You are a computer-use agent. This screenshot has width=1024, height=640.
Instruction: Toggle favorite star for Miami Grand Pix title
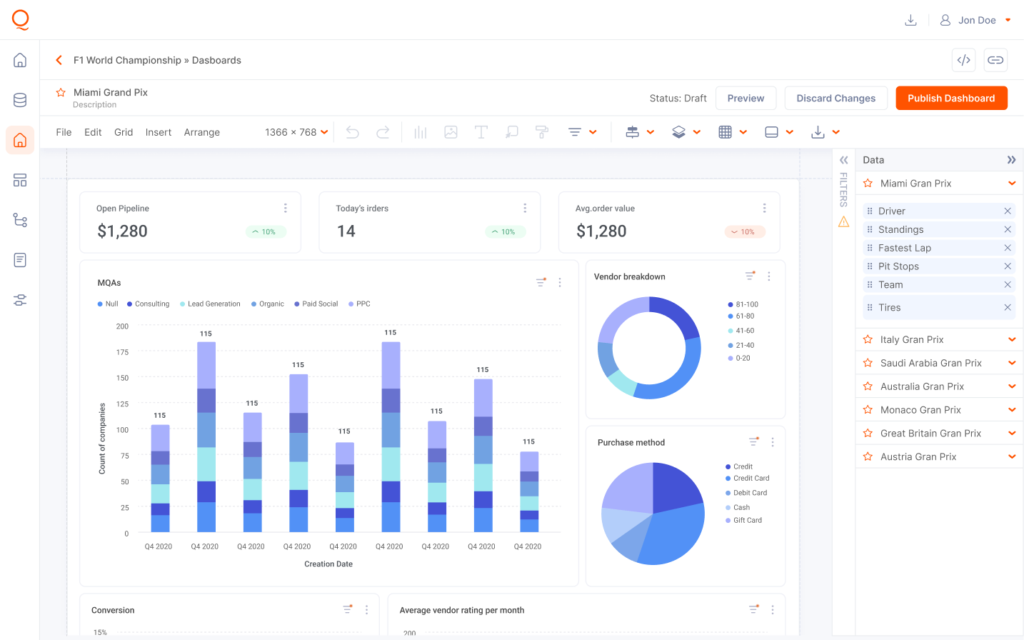pyautogui.click(x=61, y=93)
